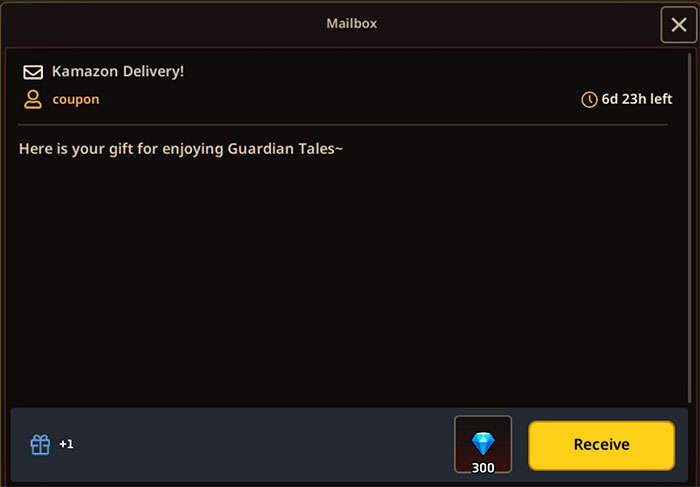
Task: Select the +1 attachment count
Action: click(x=67, y=444)
